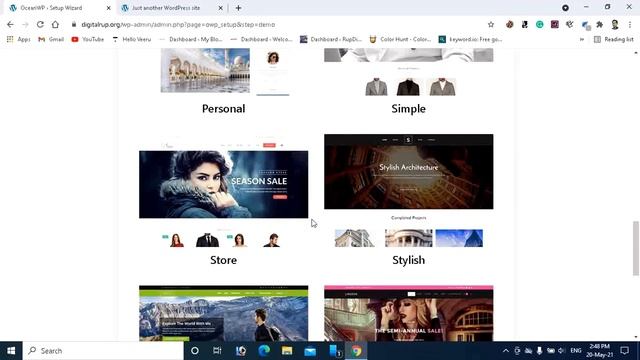The height and width of the screenshot is (360, 640).
Task: Select the OceanWP Setup Wizard tab
Action: coord(59,8)
